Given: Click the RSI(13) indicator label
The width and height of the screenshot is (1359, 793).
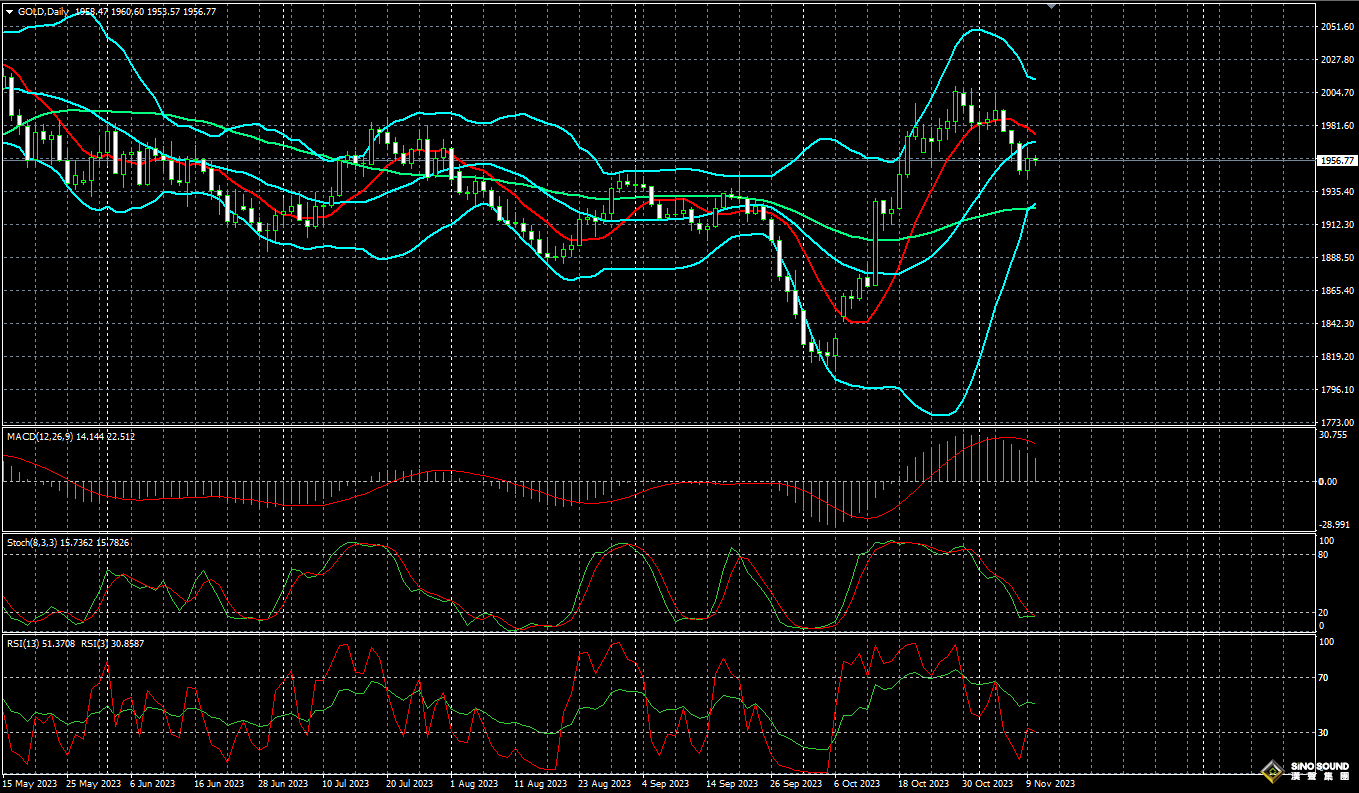Looking at the screenshot, I should point(21,644).
